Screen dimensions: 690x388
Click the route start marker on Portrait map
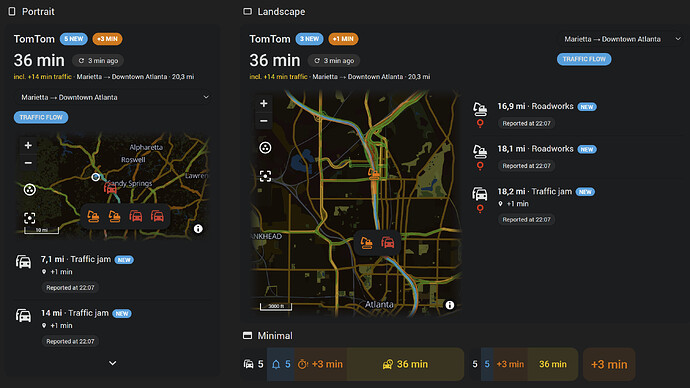point(95,177)
